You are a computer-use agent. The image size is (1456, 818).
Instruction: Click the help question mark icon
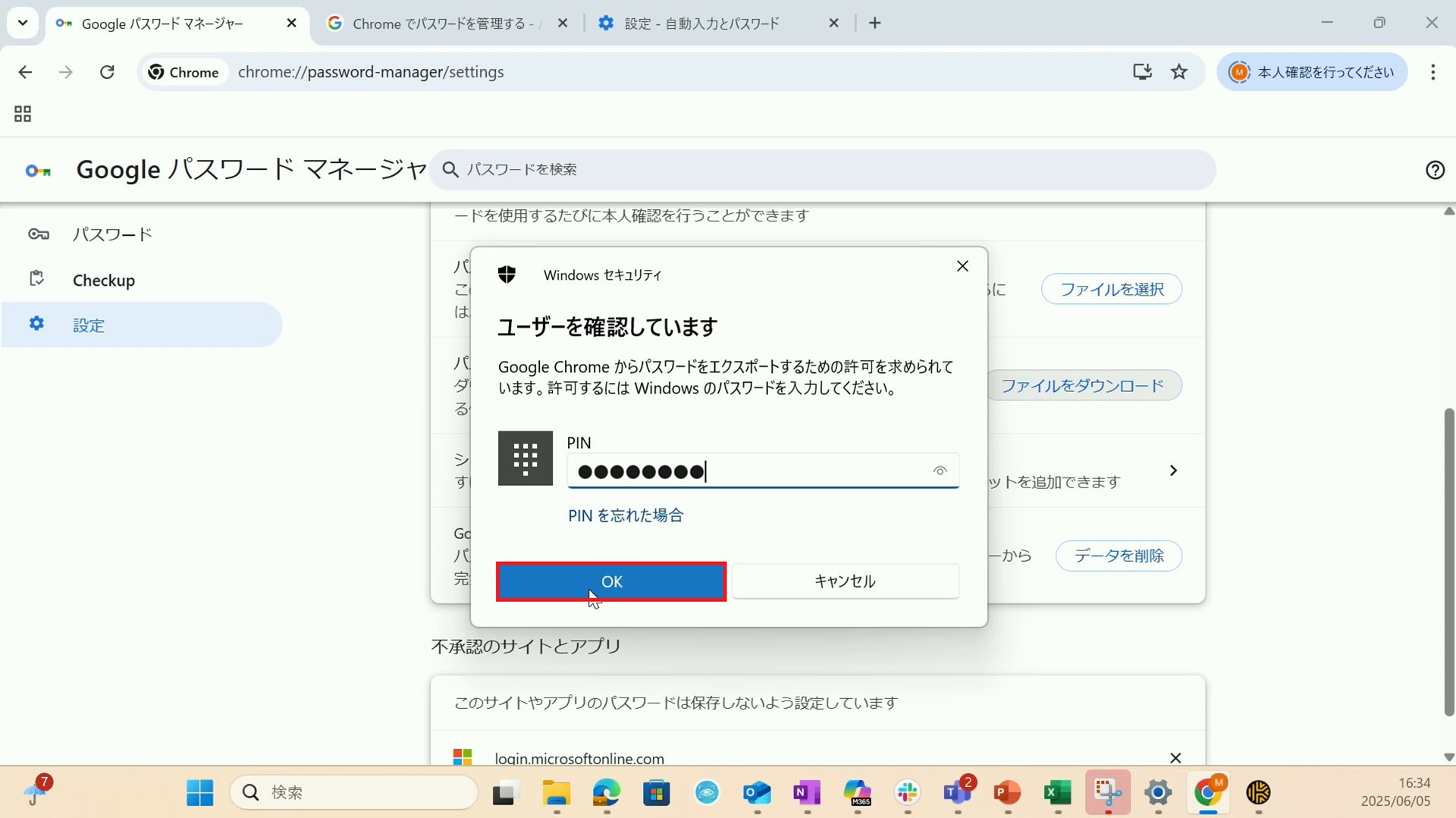coord(1434,170)
